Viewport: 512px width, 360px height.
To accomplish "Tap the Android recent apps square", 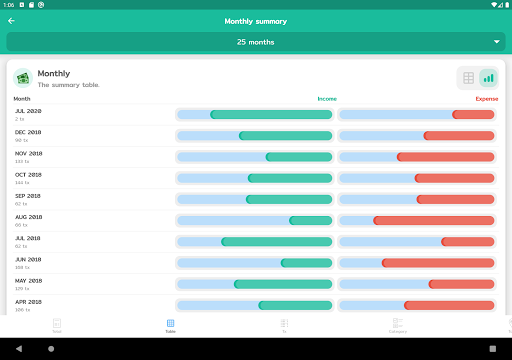I will click(x=493, y=349).
